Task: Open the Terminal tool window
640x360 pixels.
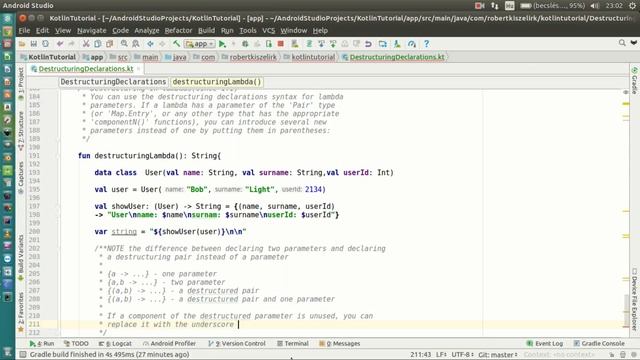Action: click(293, 344)
